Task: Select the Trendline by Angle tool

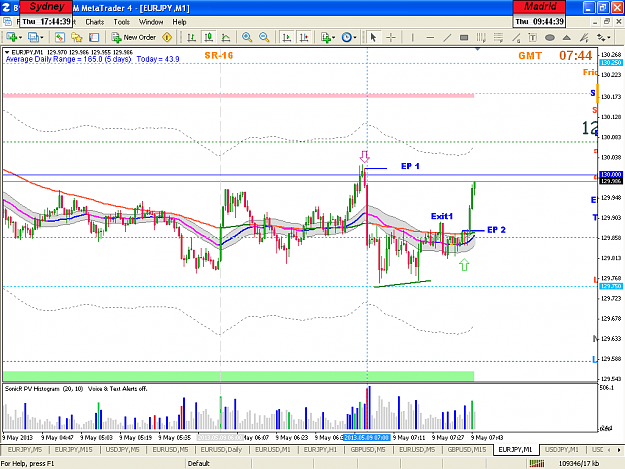Action: [516, 37]
